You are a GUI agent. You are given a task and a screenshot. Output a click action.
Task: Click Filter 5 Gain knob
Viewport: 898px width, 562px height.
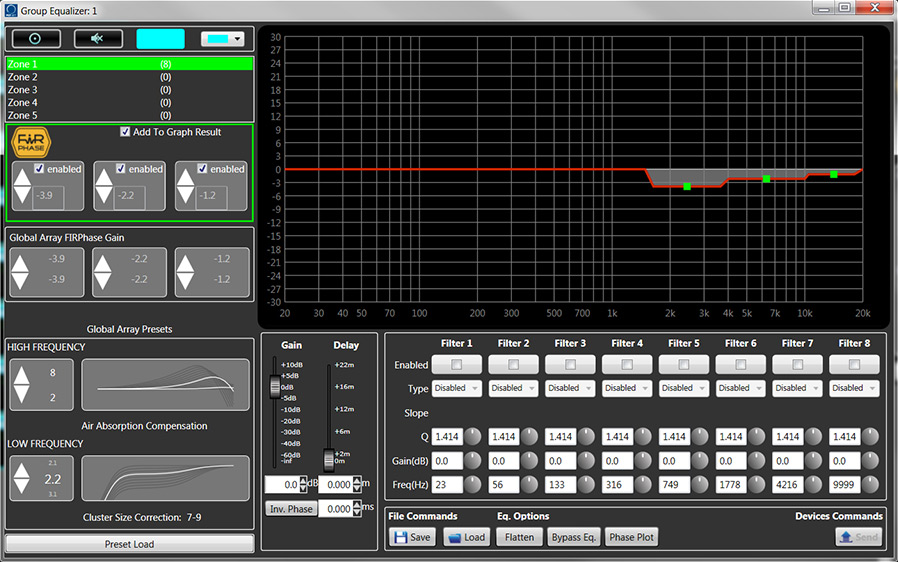coord(700,461)
